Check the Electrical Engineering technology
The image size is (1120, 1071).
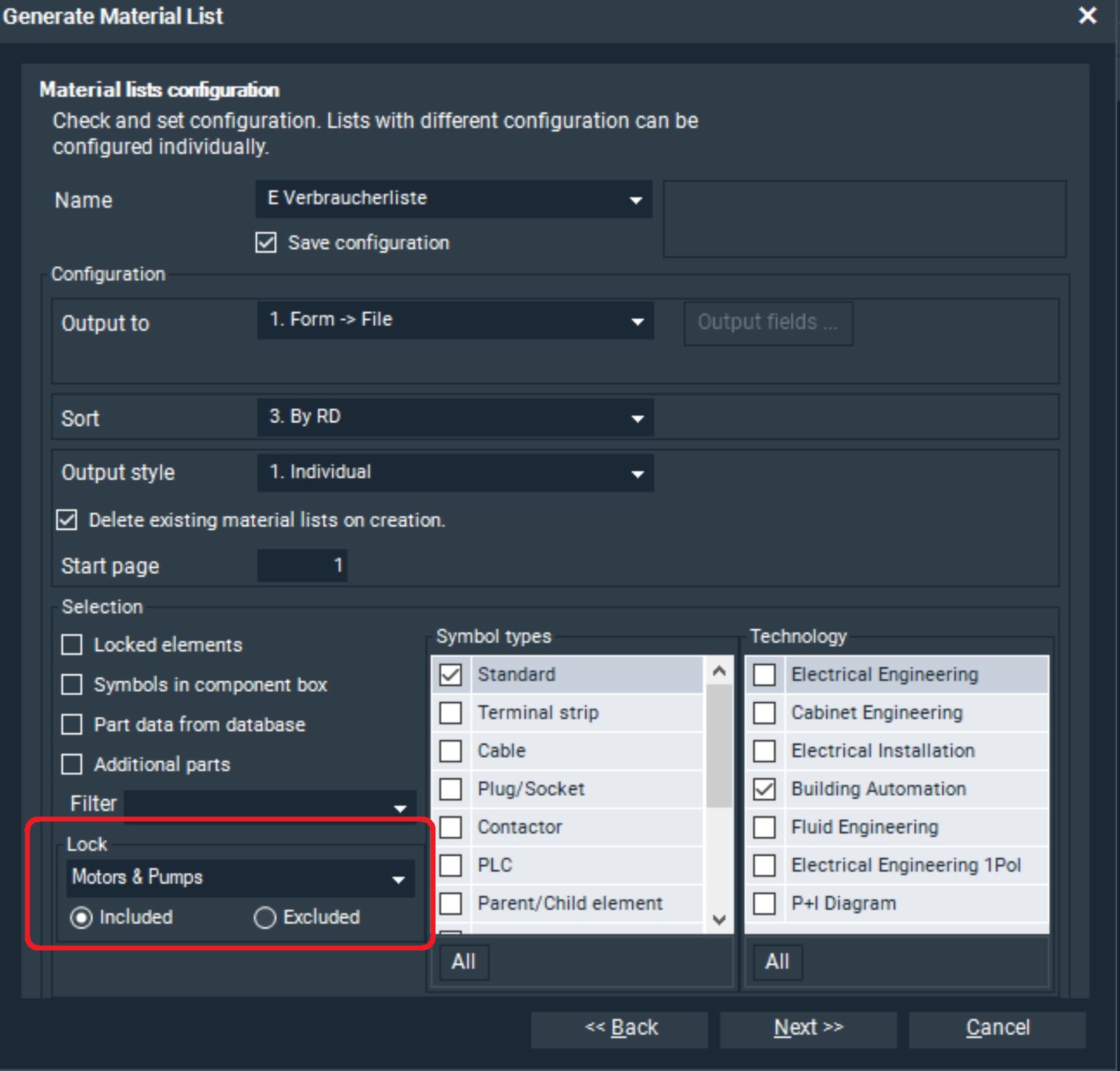[764, 674]
